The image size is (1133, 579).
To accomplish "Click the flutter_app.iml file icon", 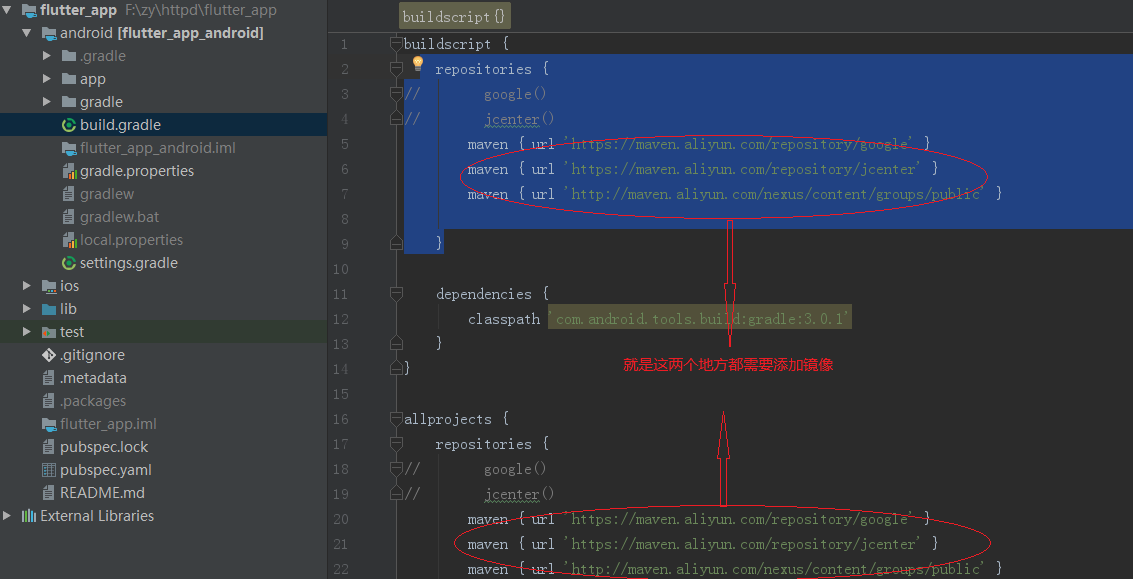I will click(49, 424).
